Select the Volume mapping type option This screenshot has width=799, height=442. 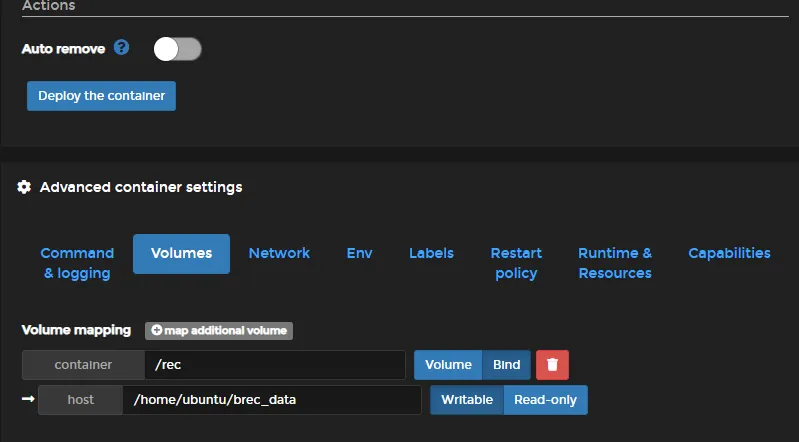tap(448, 365)
